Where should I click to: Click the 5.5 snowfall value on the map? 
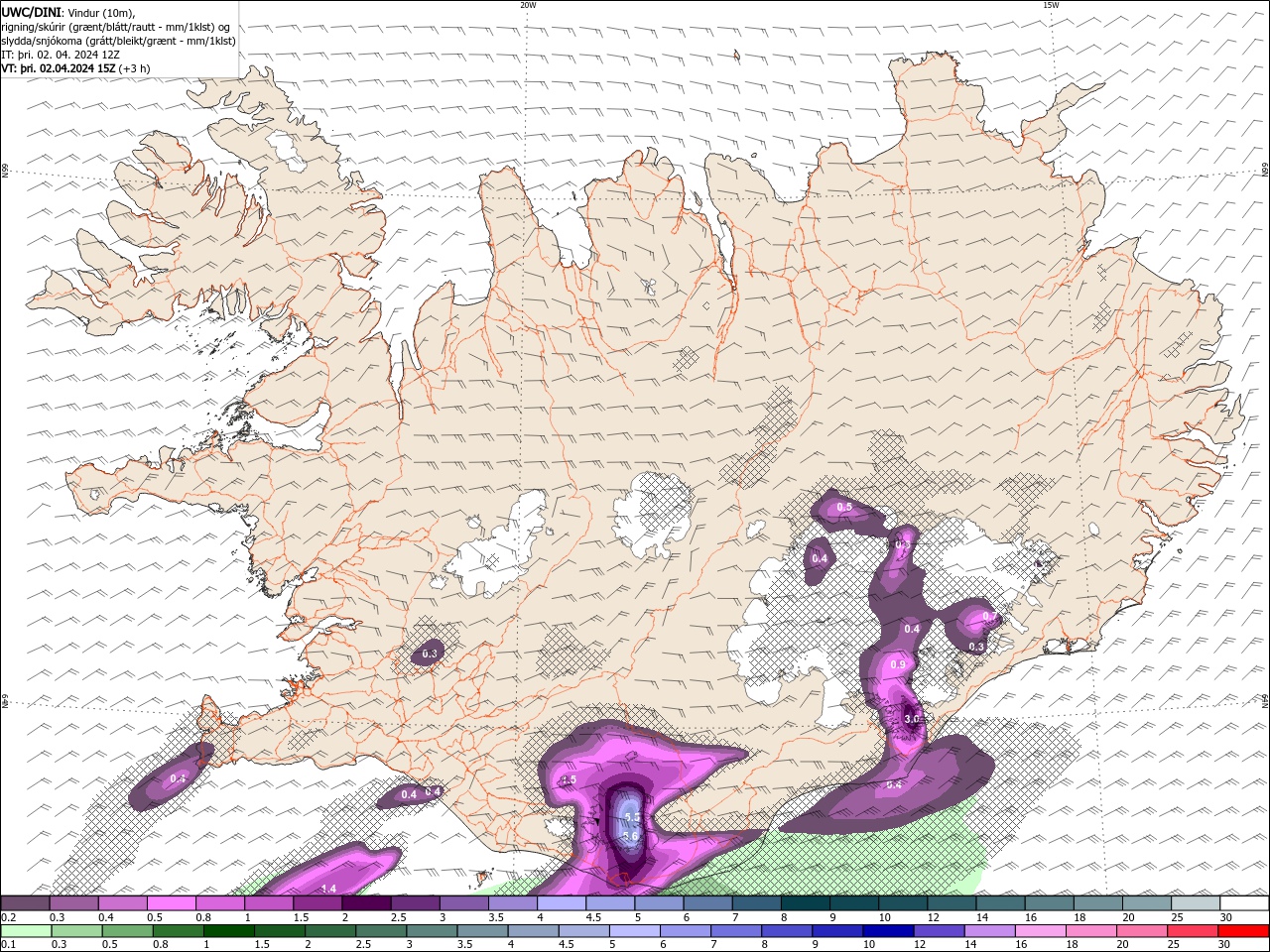pos(631,816)
